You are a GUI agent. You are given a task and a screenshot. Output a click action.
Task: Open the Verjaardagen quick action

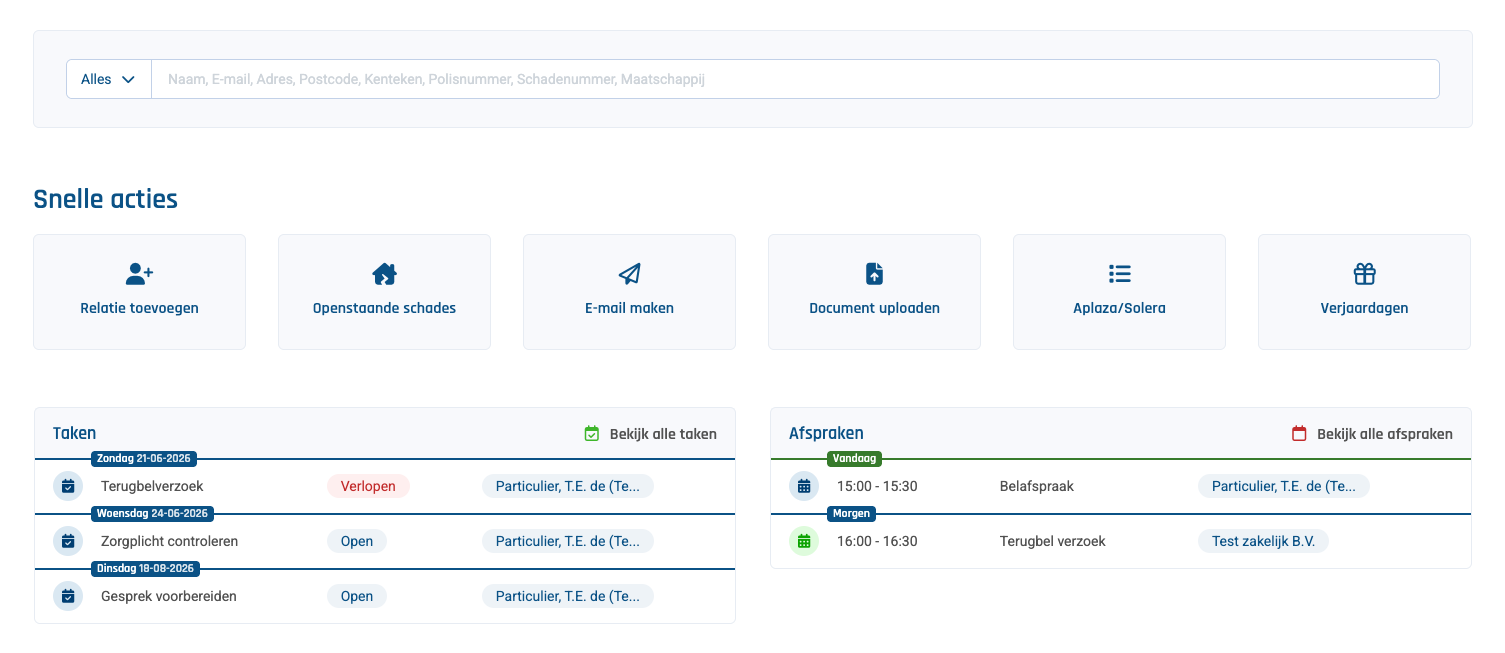click(x=1364, y=292)
